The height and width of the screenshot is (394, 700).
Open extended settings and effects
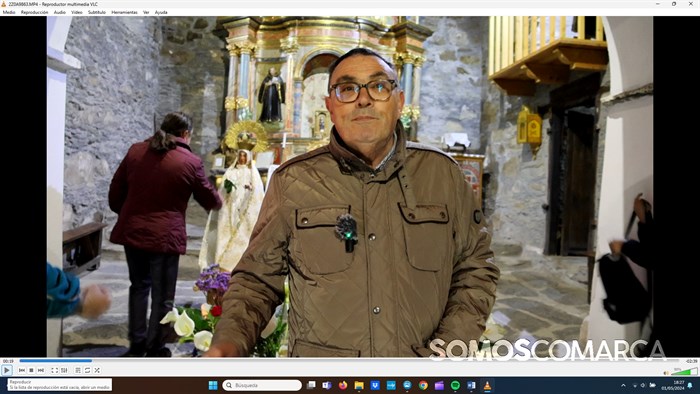click(64, 370)
